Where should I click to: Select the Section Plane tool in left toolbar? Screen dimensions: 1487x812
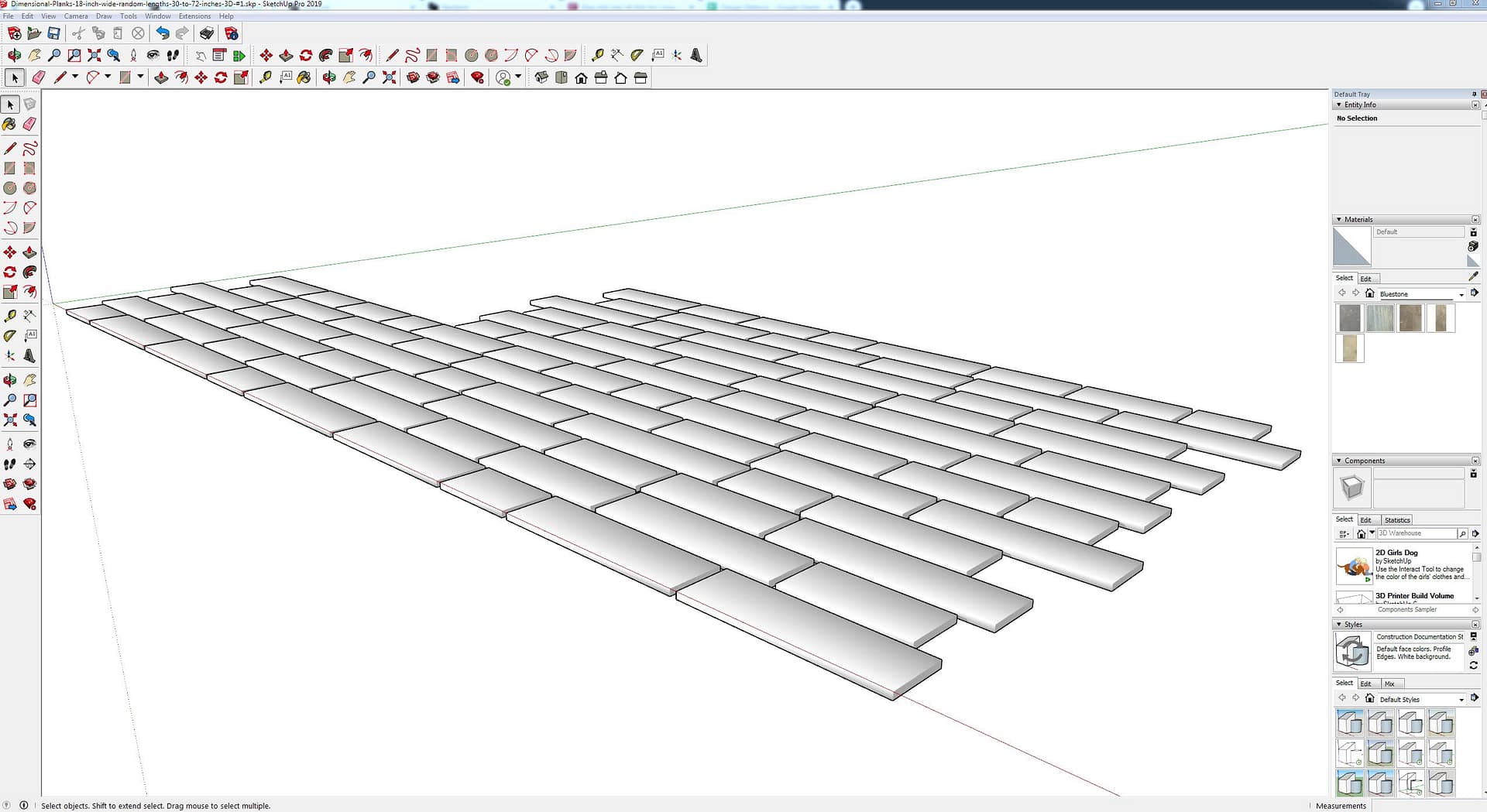(29, 464)
